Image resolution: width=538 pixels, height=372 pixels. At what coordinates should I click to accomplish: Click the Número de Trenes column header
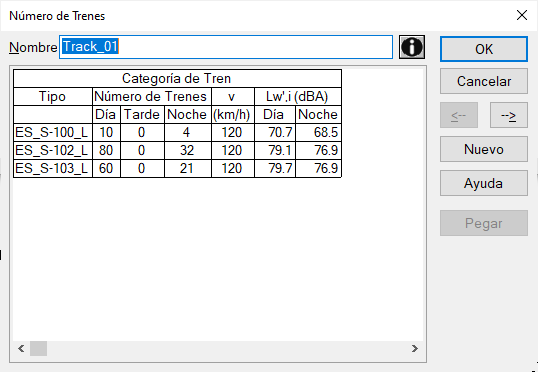coord(152,97)
